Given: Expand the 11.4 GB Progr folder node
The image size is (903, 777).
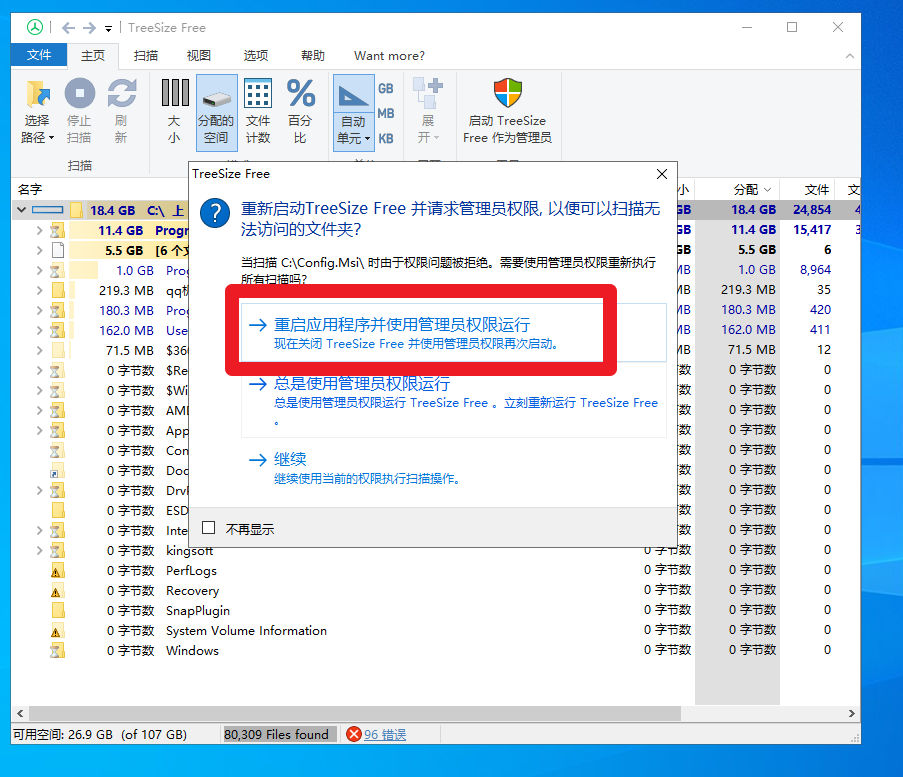Looking at the screenshot, I should (x=39, y=230).
